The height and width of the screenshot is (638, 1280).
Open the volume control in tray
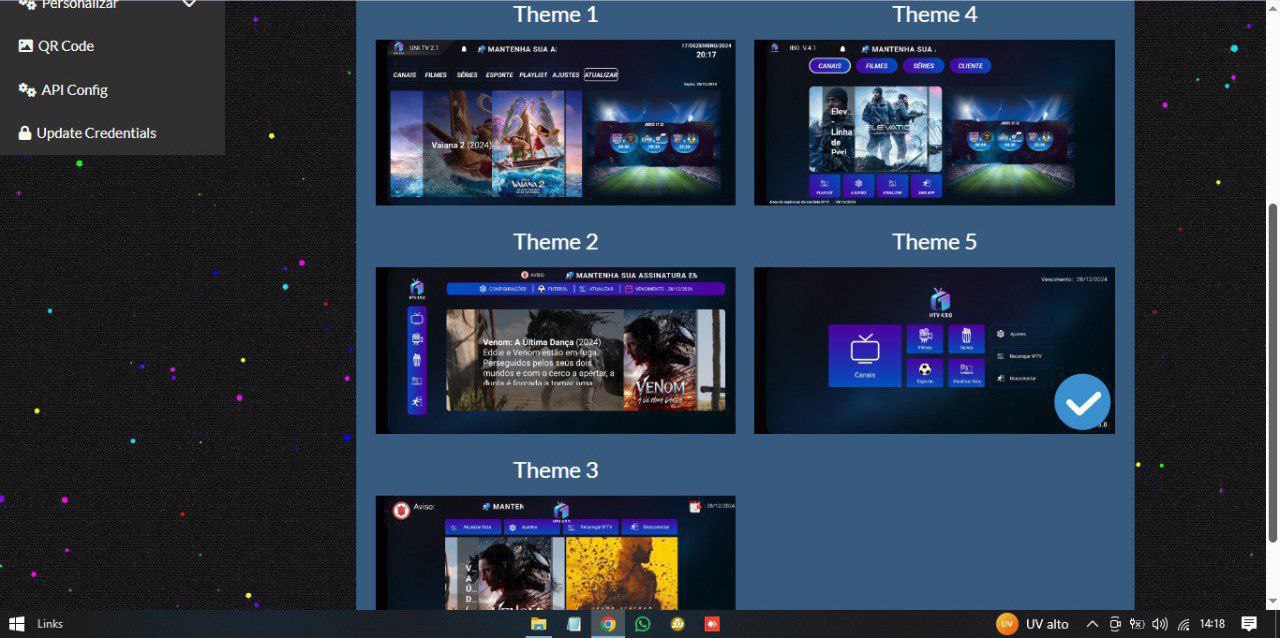coord(1160,624)
